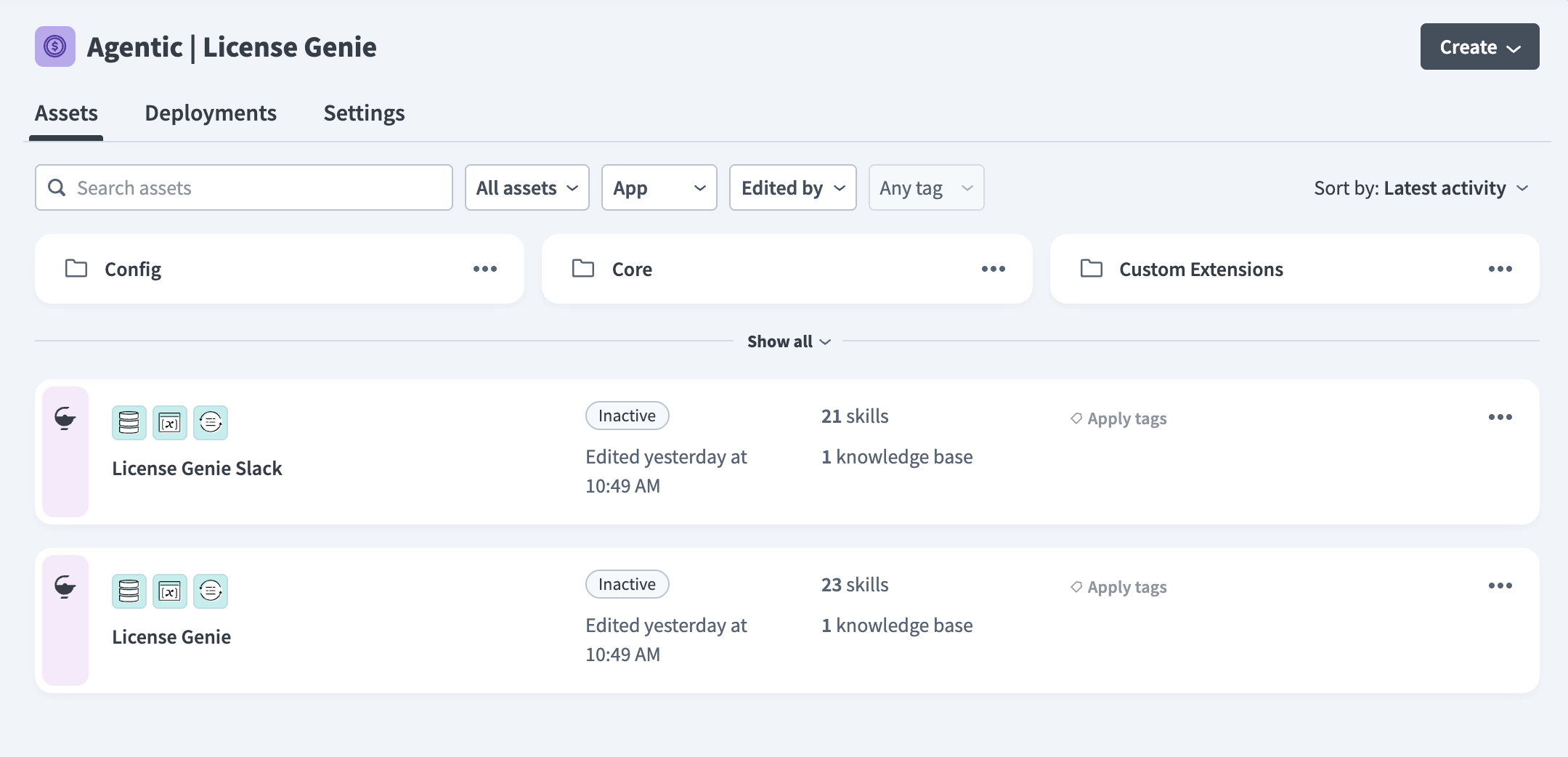Open the All assets filter dropdown
Viewport: 1568px width, 757px height.
pyautogui.click(x=527, y=187)
